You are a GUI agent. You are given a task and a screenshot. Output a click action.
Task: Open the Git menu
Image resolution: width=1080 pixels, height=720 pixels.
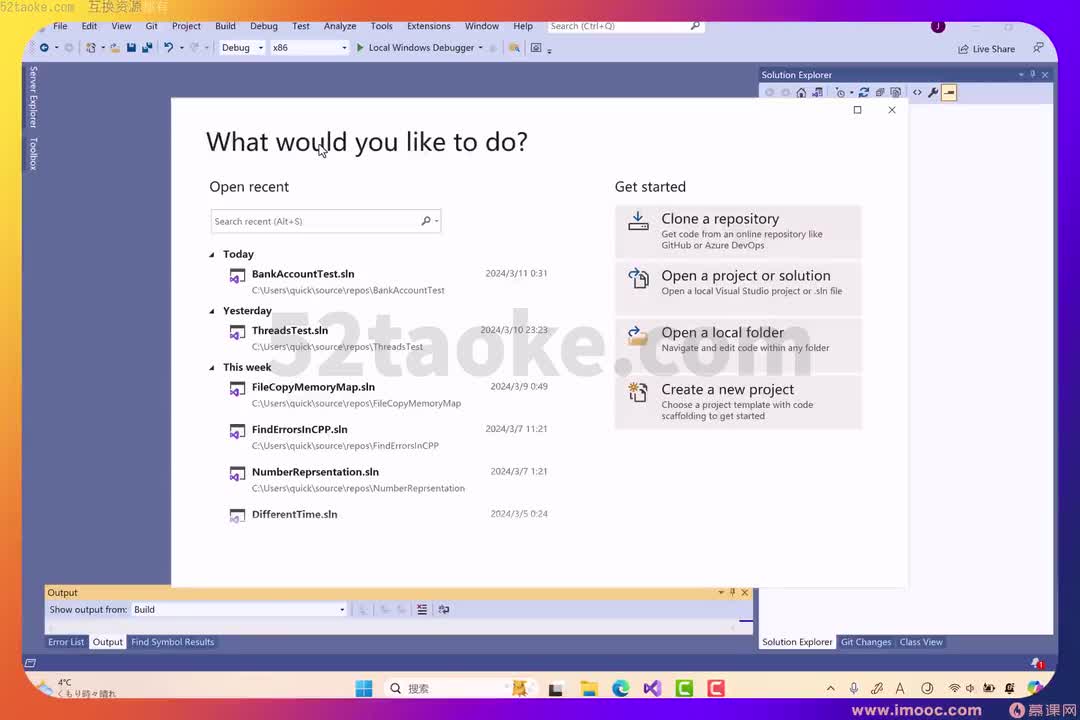point(152,26)
